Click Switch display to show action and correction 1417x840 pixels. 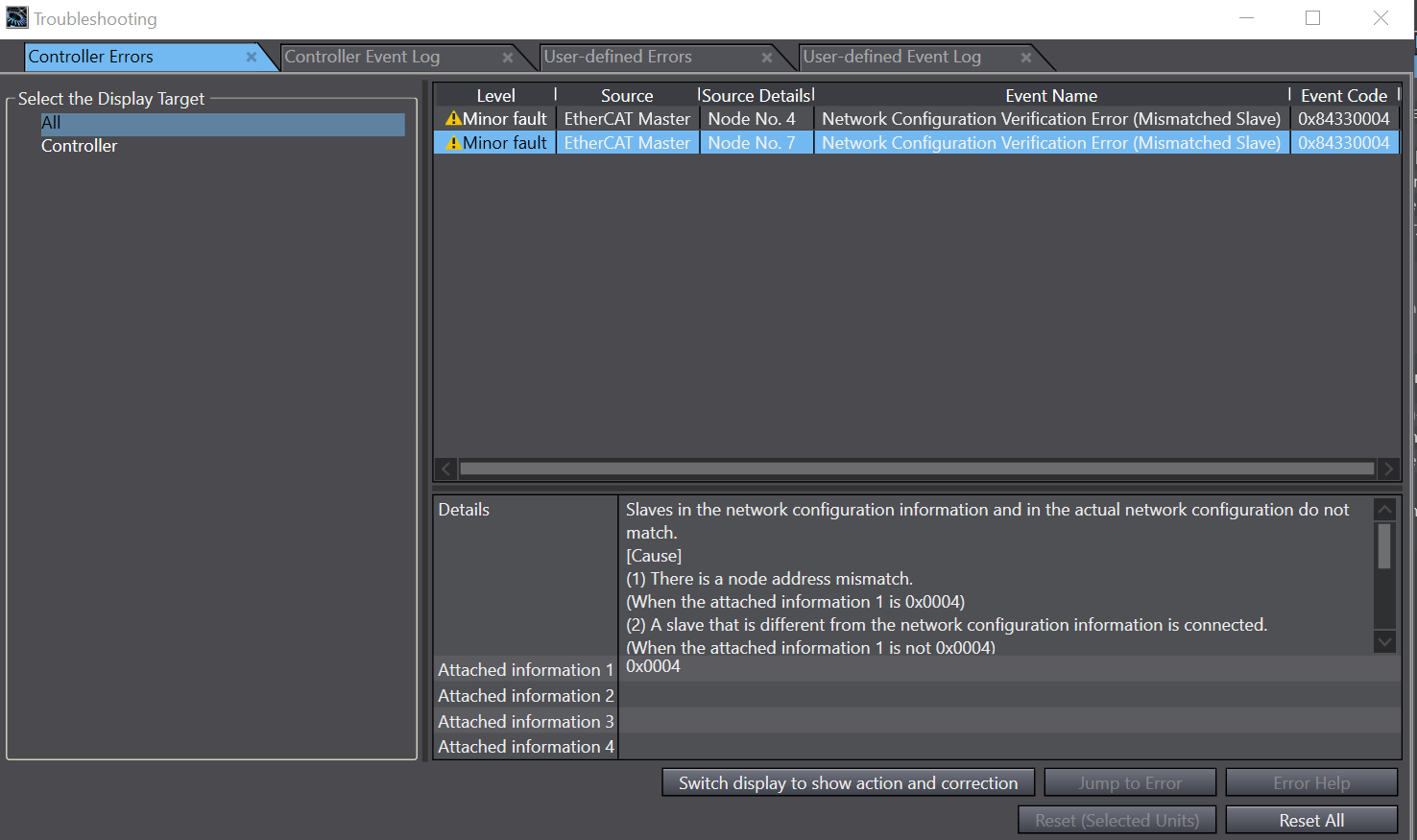coord(848,782)
